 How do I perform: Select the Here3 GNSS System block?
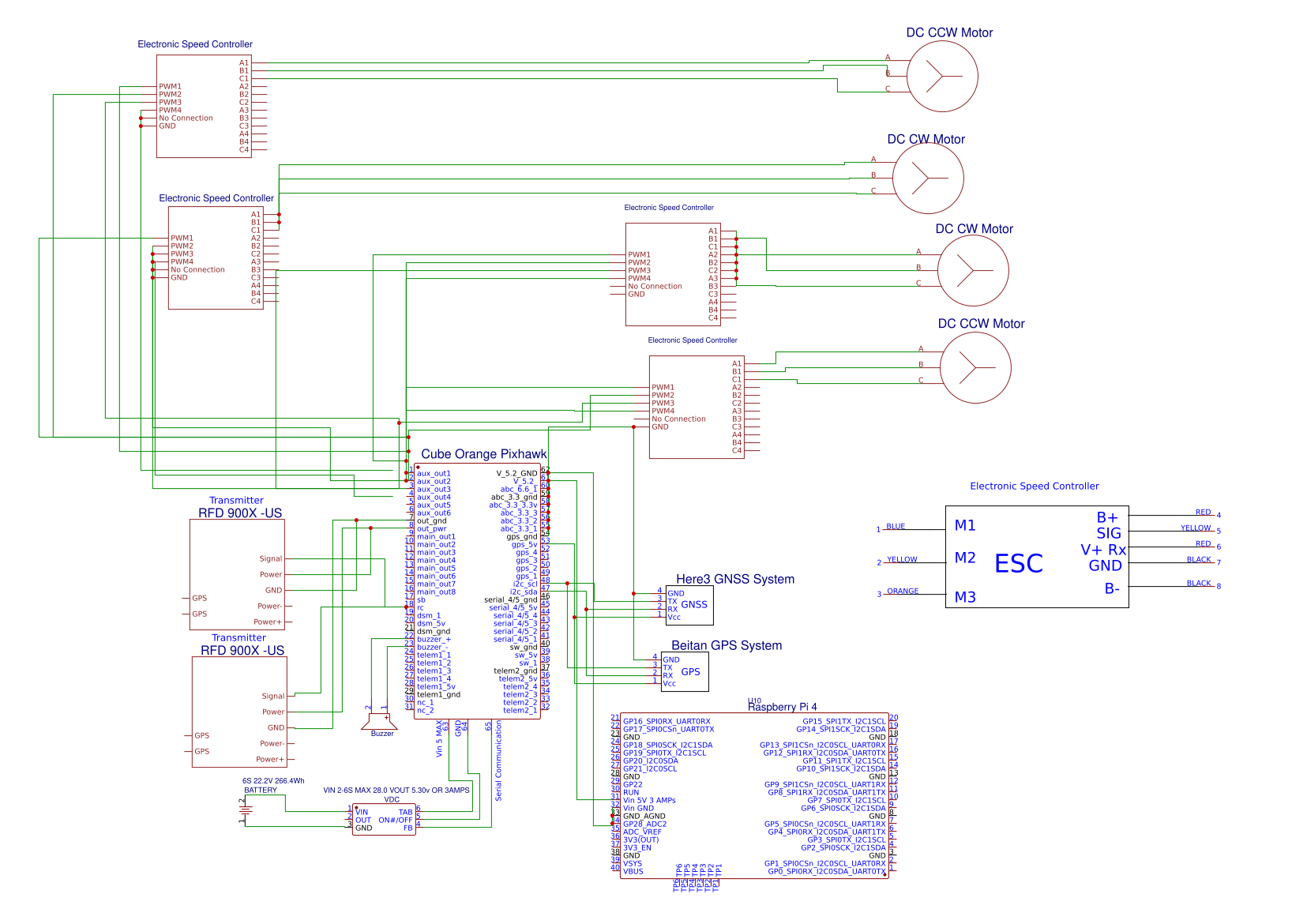[x=688, y=605]
